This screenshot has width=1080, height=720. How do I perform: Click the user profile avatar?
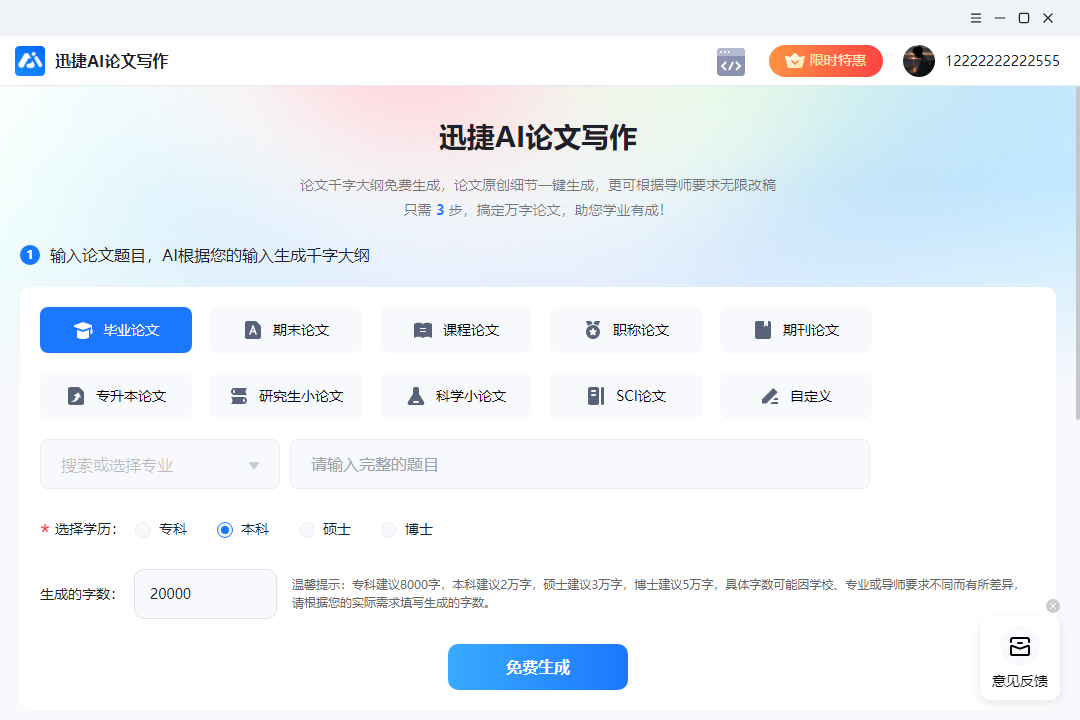pos(918,61)
